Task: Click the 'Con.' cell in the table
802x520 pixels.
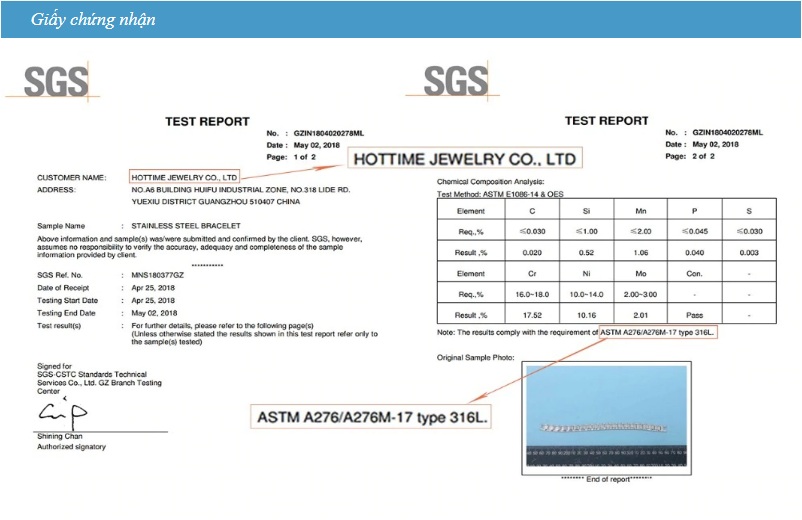Action: (695, 274)
